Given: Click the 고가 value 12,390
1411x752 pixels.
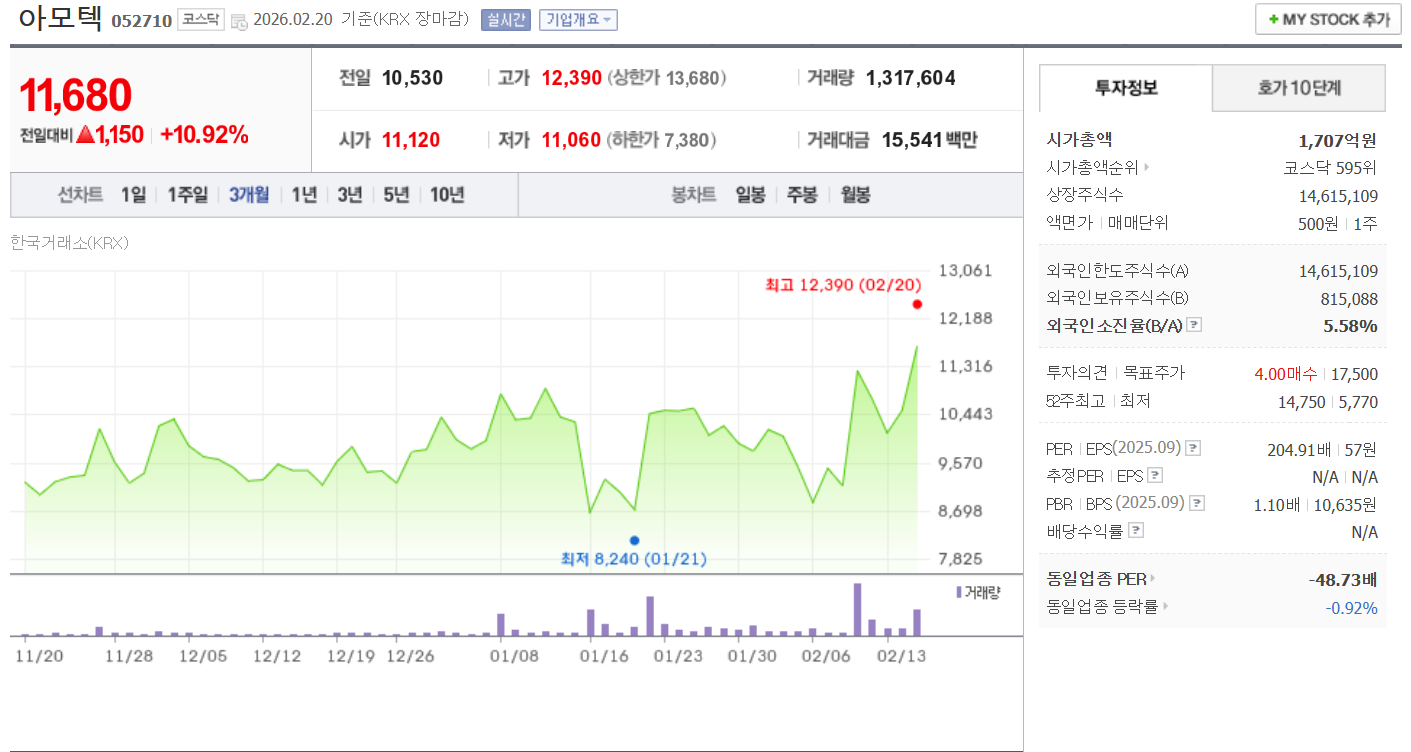Looking at the screenshot, I should click(x=571, y=78).
